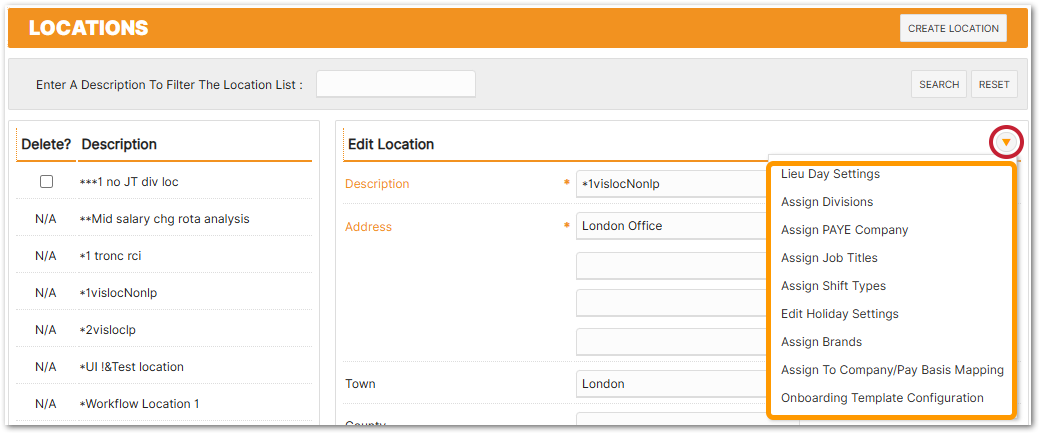
Task: Select *Workflow Location 1 in the list
Action: coord(141,404)
